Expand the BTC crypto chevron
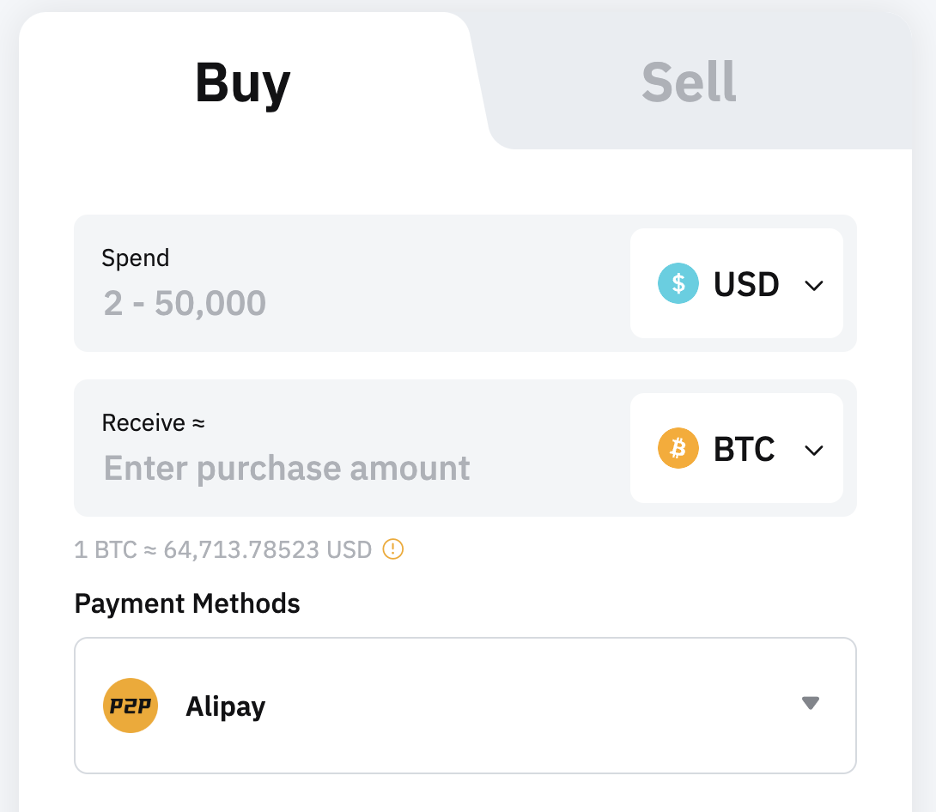Image resolution: width=936 pixels, height=812 pixels. click(814, 450)
